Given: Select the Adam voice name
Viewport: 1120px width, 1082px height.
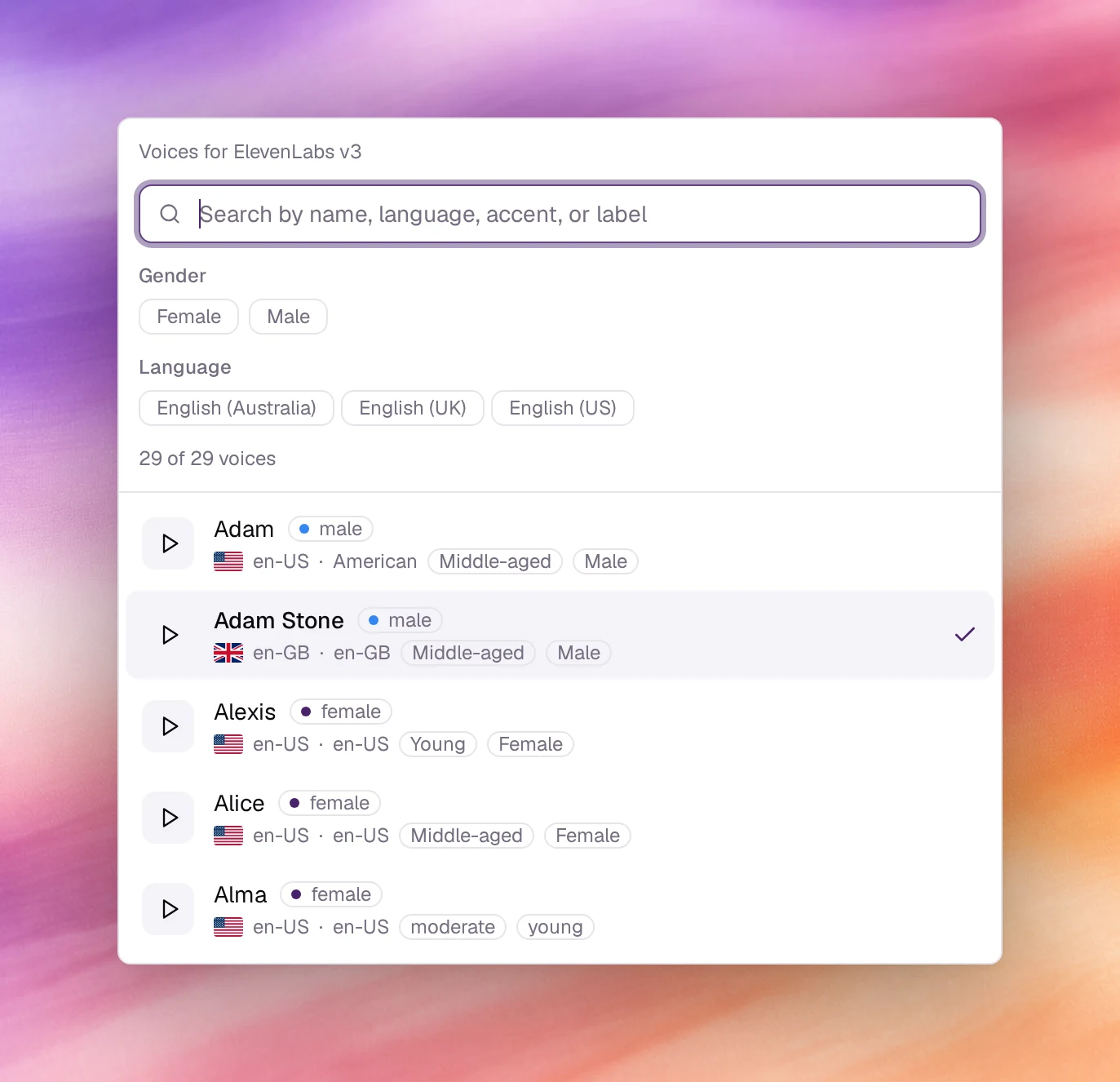Looking at the screenshot, I should (x=244, y=529).
